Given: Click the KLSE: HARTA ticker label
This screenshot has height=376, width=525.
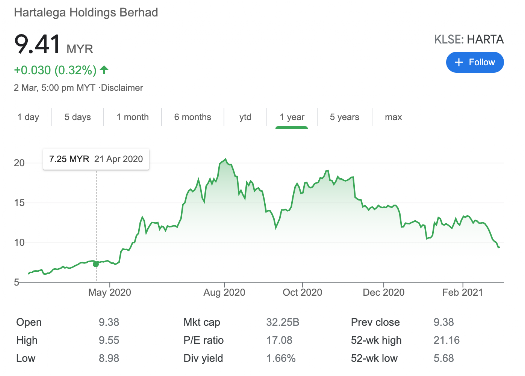Looking at the screenshot, I should pyautogui.click(x=469, y=40).
